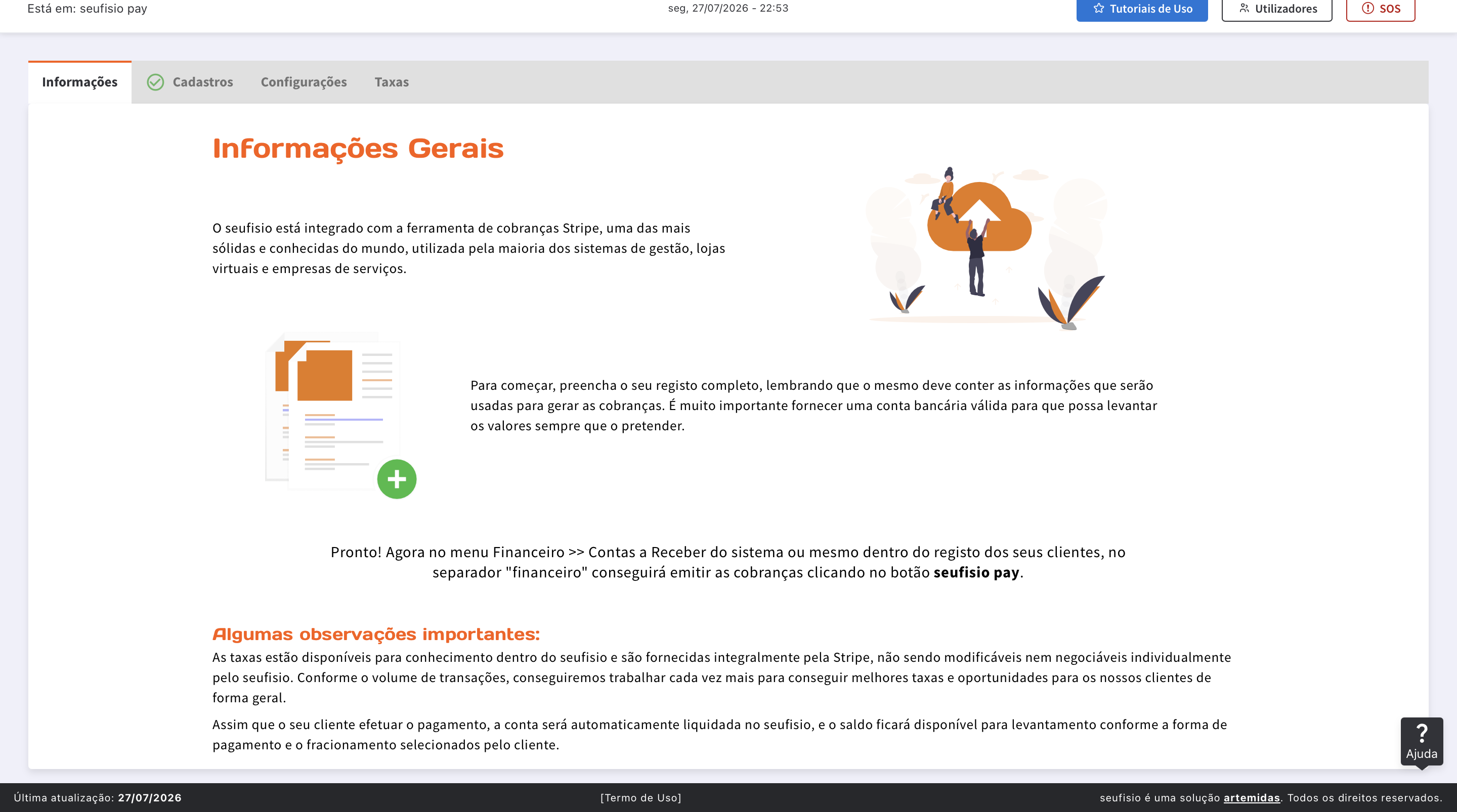
Task: Visit the artemidas link in footer
Action: click(x=1252, y=798)
